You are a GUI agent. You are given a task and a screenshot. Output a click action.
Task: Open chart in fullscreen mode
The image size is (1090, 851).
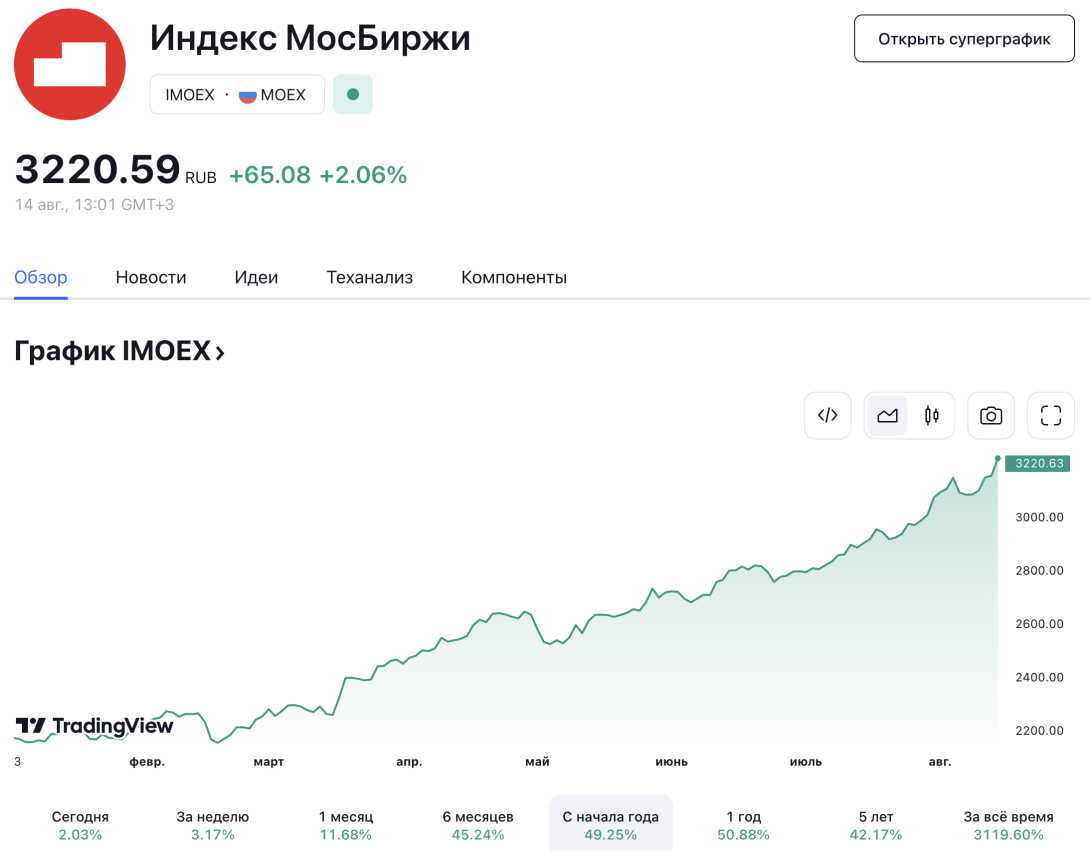tap(1050, 416)
